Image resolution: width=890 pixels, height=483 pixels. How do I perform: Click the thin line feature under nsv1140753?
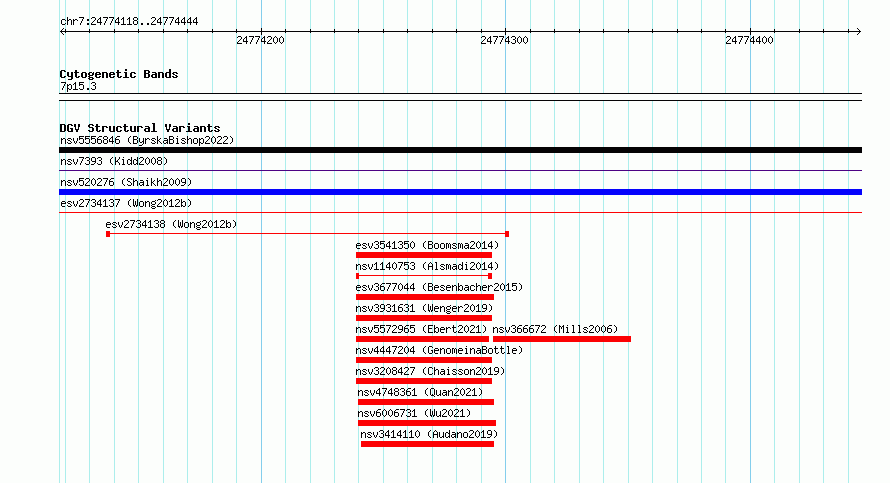pyautogui.click(x=423, y=276)
